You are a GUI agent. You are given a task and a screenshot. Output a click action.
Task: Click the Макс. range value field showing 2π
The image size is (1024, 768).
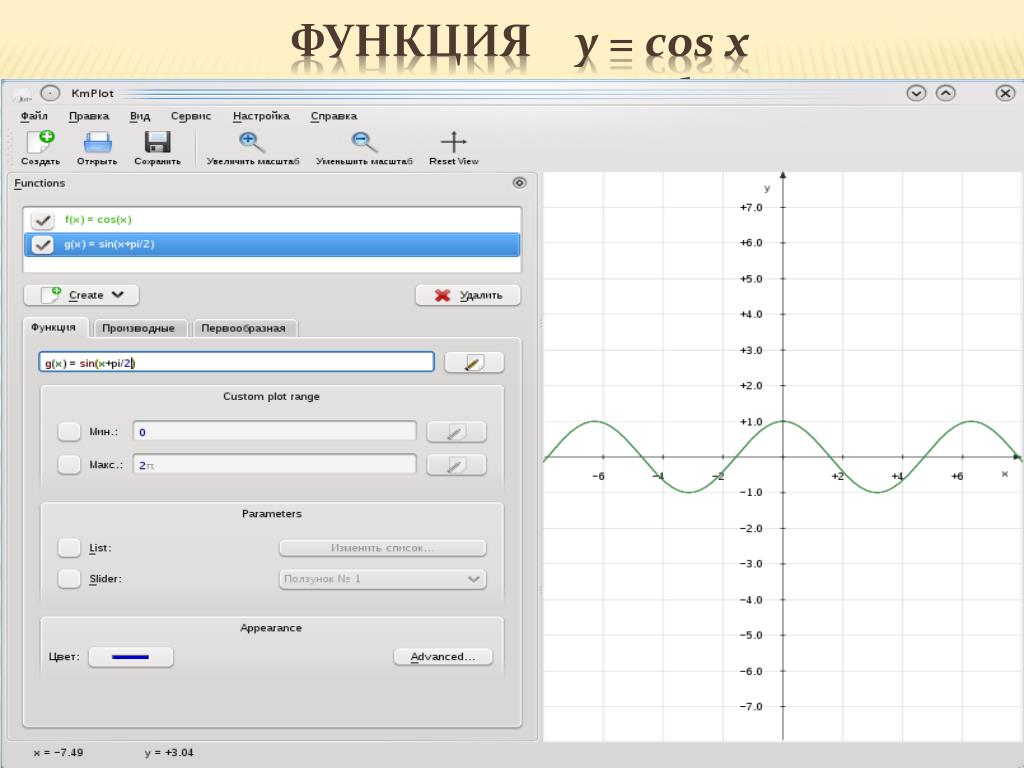tap(274, 465)
